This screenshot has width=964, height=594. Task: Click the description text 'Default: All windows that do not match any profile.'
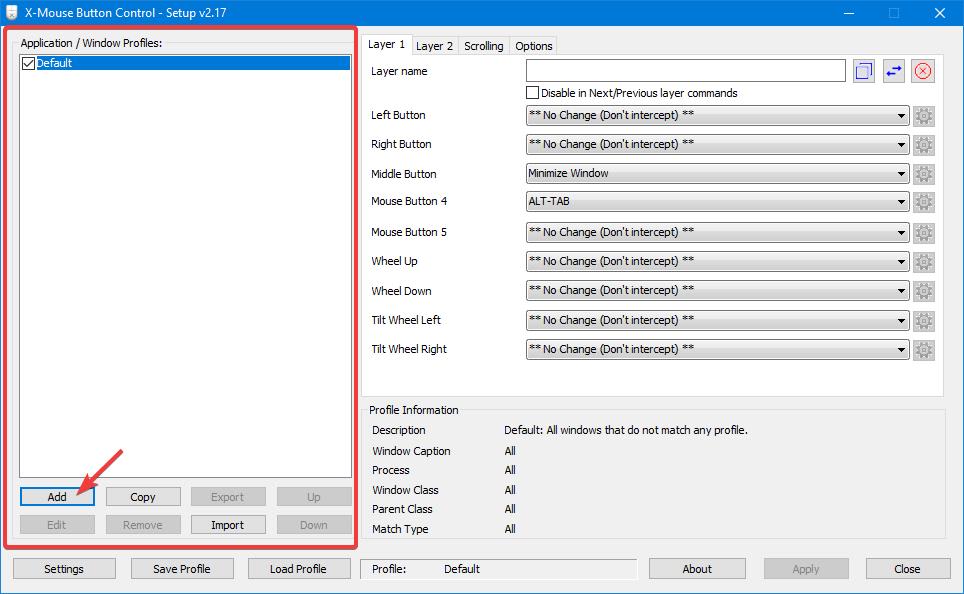pyautogui.click(x=626, y=430)
